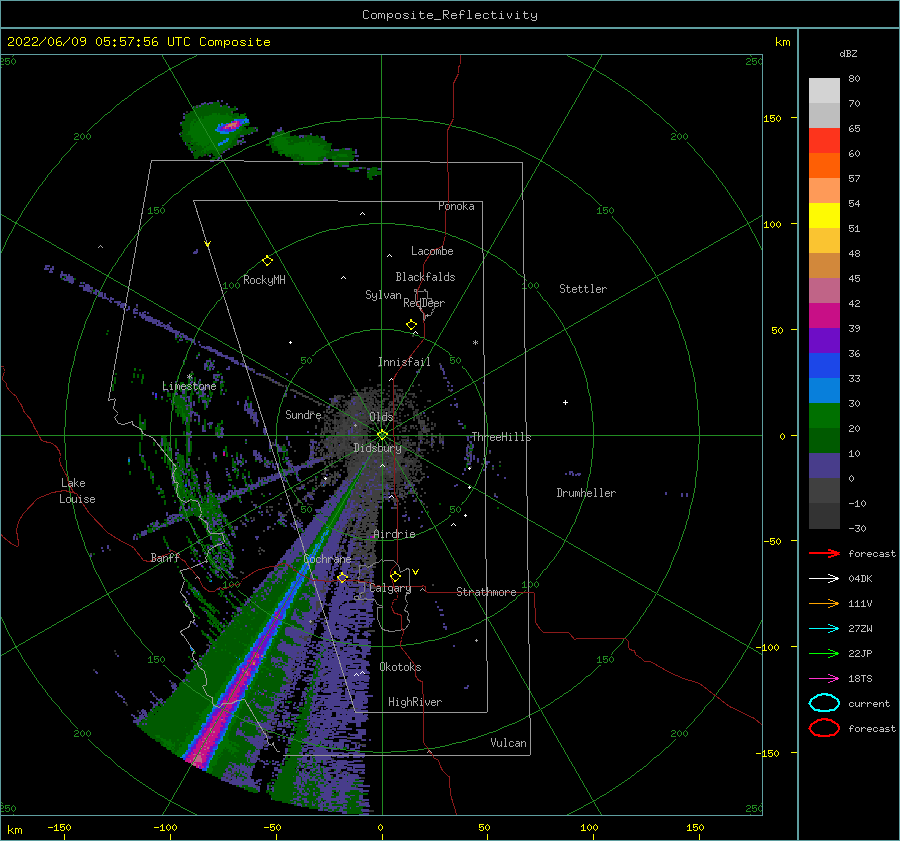Viewport: 900px width, 841px height.
Task: Click the green 22JP arrow icon
Action: pyautogui.click(x=824, y=653)
